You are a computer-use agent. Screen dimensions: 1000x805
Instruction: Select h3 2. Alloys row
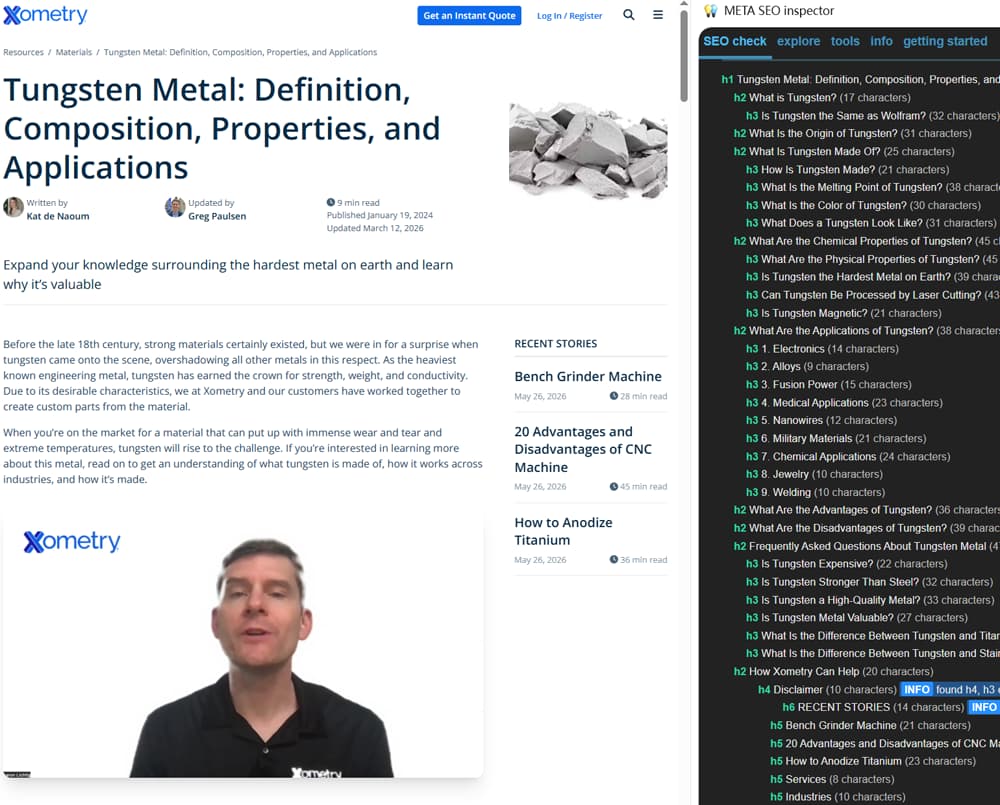point(807,367)
